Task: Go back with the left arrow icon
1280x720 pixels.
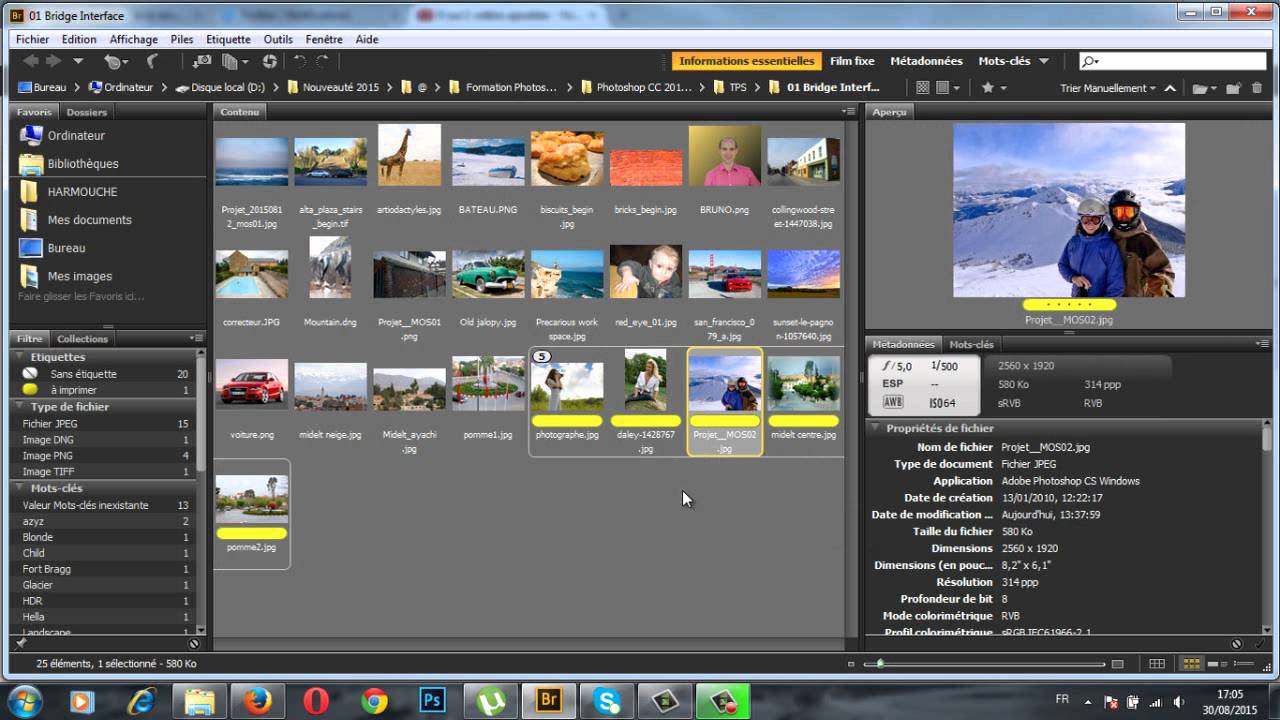Action: coord(29,62)
